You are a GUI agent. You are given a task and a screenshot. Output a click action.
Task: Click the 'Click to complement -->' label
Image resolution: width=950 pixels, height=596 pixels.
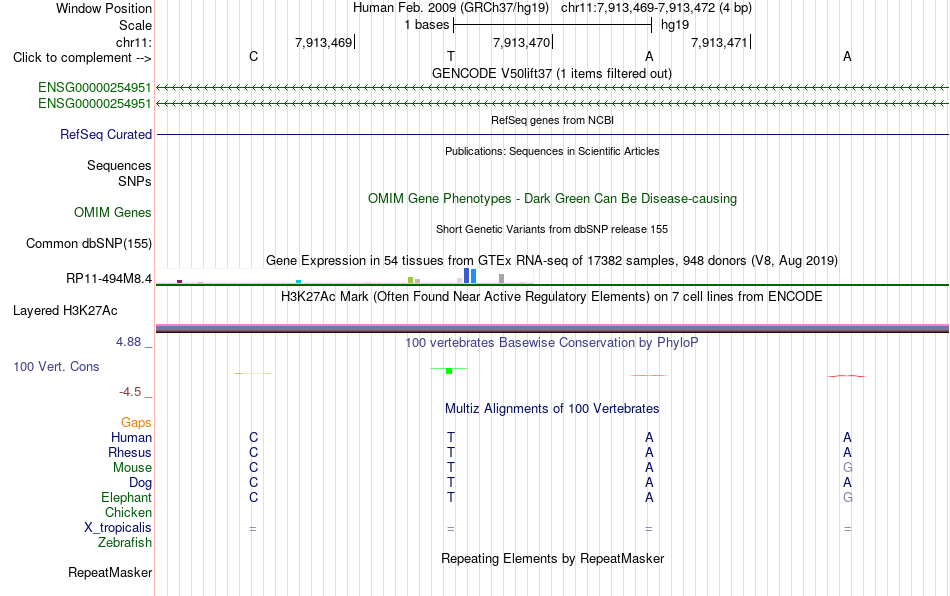pos(82,58)
